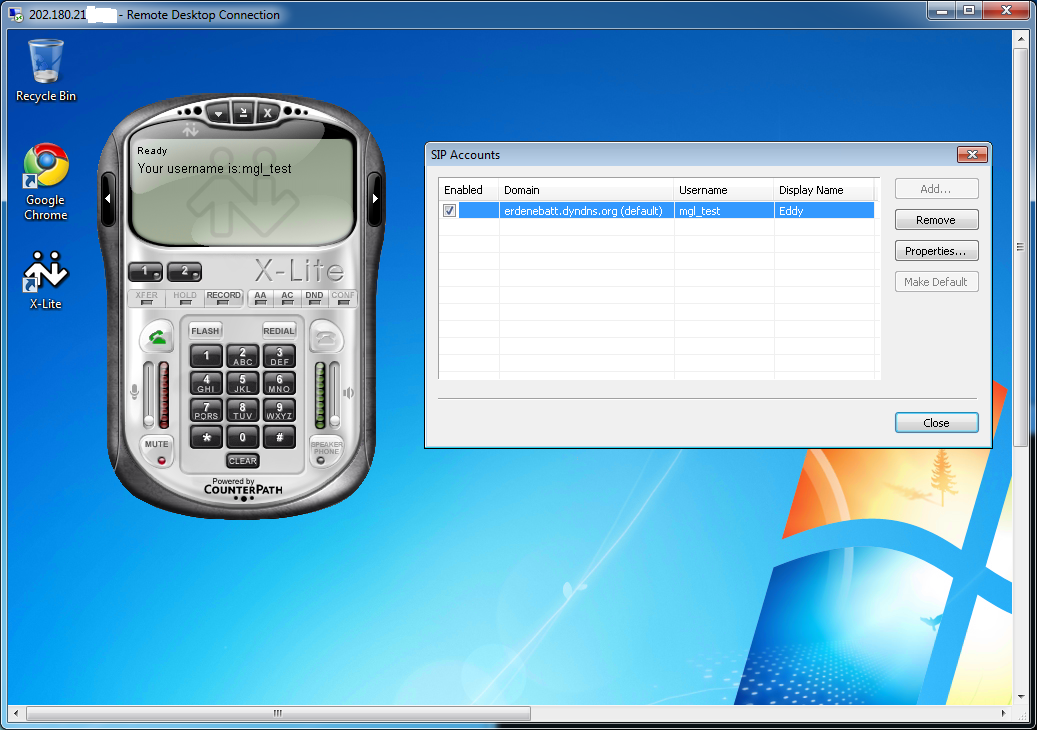Expand the left side drawer of X-Lite
The height and width of the screenshot is (730, 1037).
coord(108,198)
